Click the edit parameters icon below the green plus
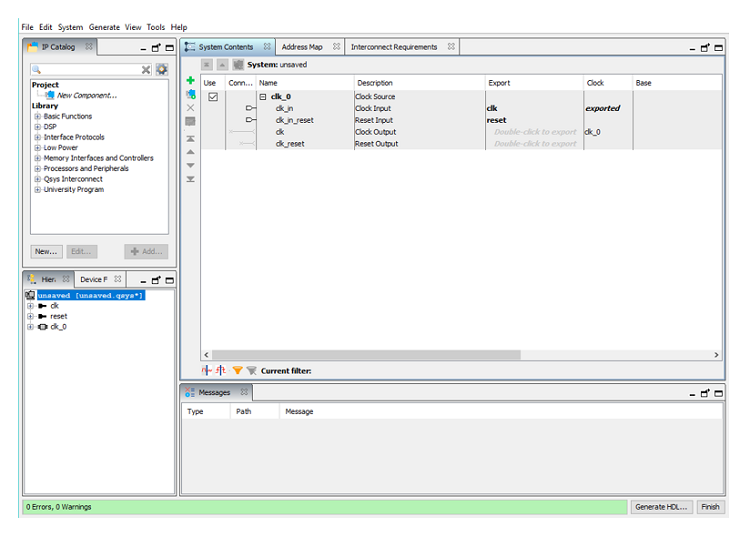This screenshot has width=750, height=537. 190,94
